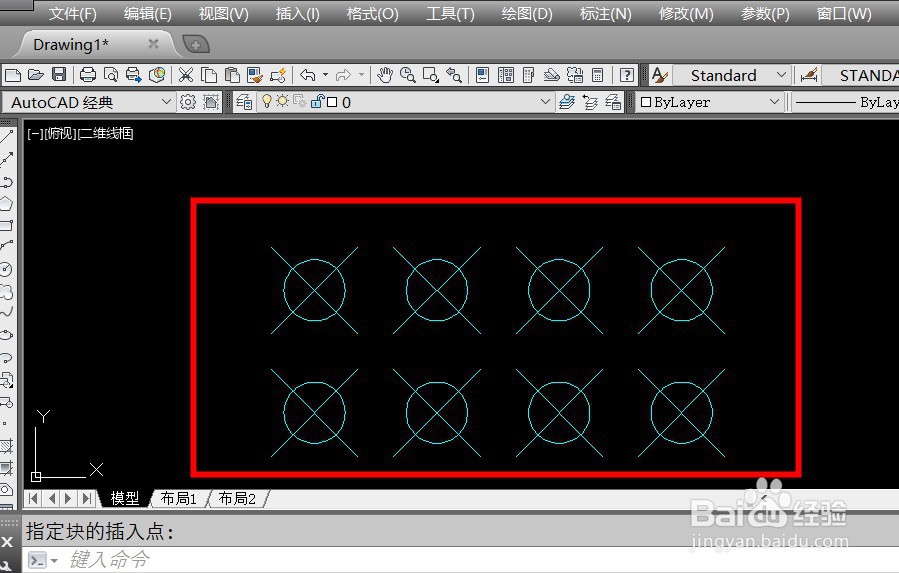This screenshot has width=899, height=573.
Task: Cut selection with scissors icon
Action: (186, 75)
